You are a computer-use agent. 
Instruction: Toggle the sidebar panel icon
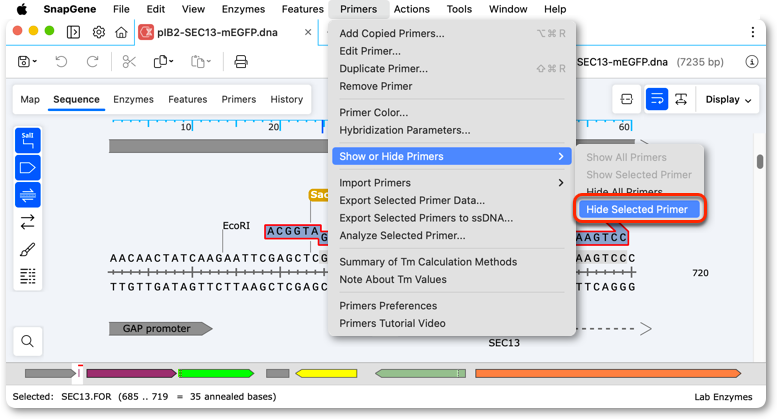point(73,32)
